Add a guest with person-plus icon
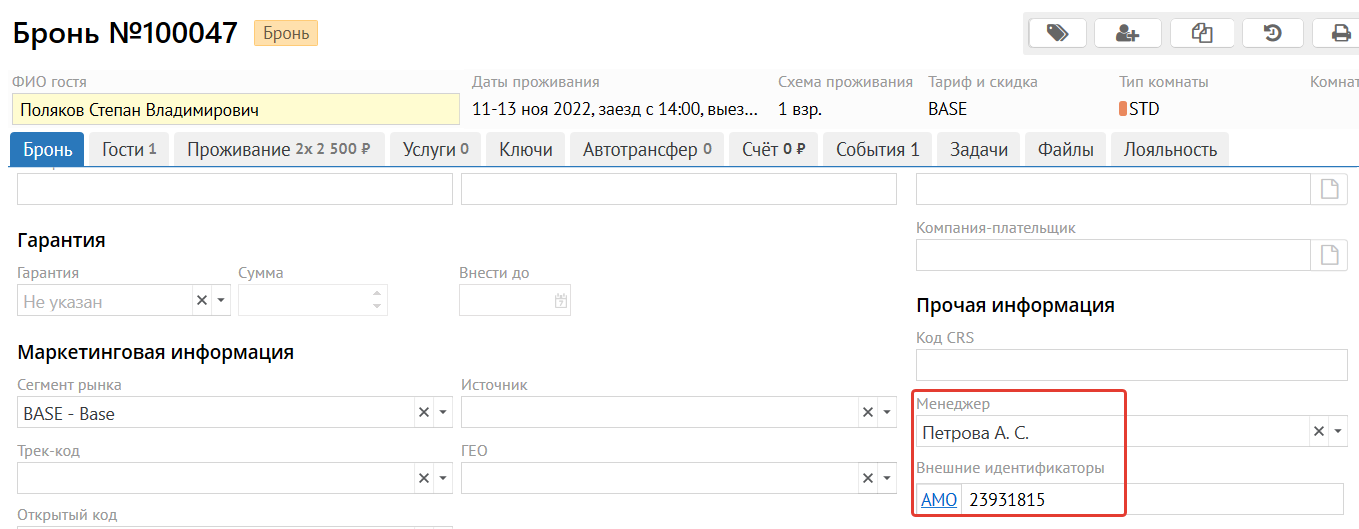 point(1128,33)
